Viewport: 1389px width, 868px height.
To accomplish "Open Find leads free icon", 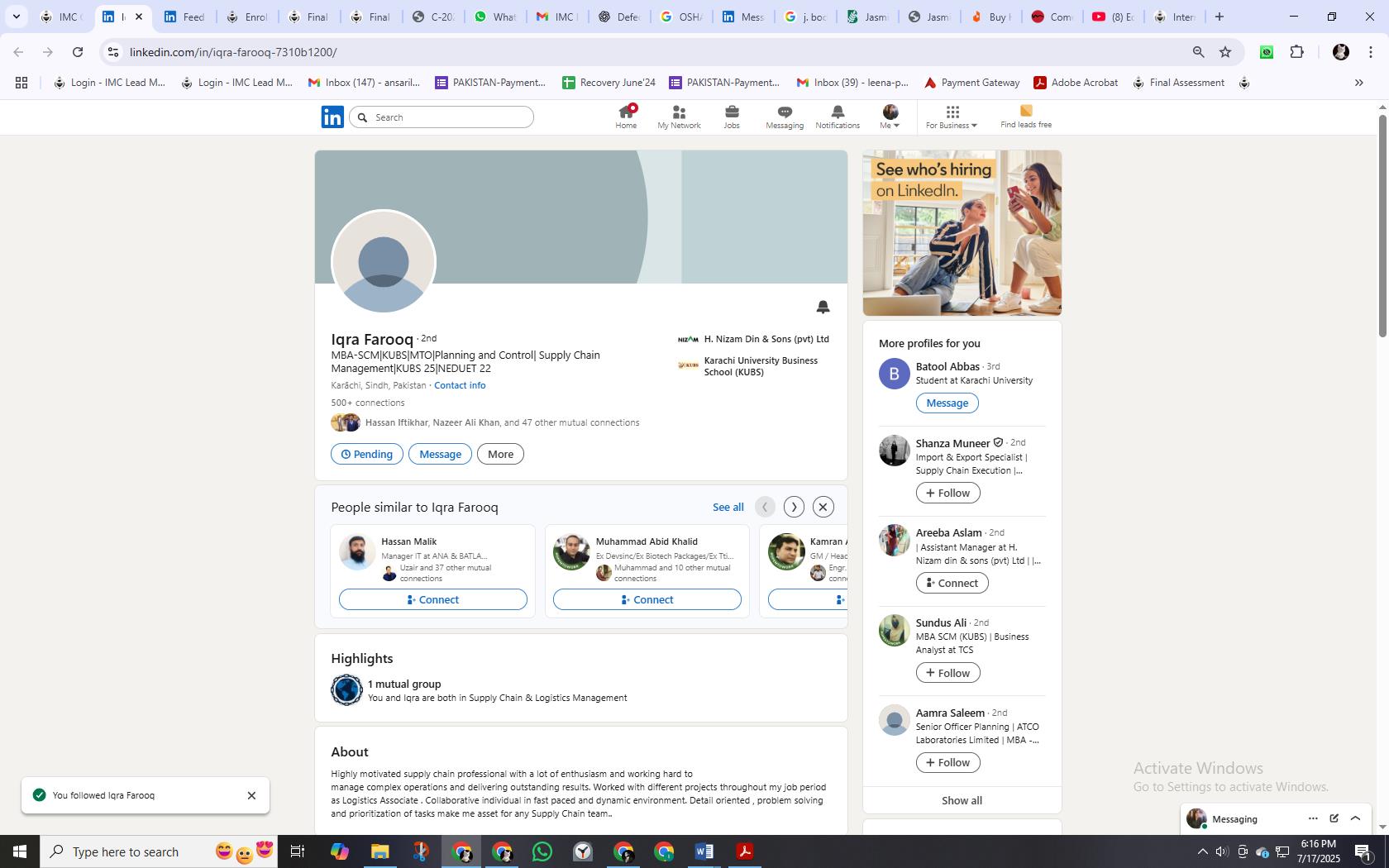I will (x=1026, y=117).
